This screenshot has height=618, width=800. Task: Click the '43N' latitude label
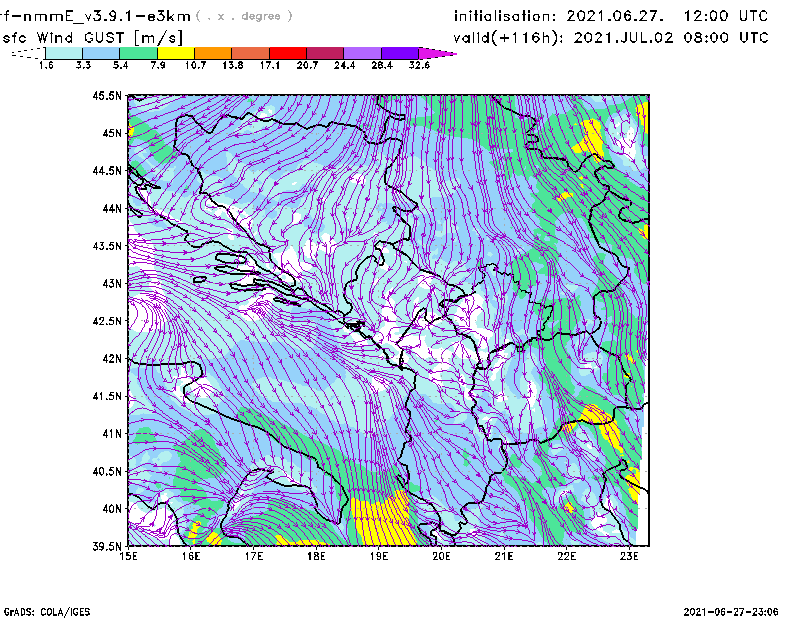[x=112, y=283]
